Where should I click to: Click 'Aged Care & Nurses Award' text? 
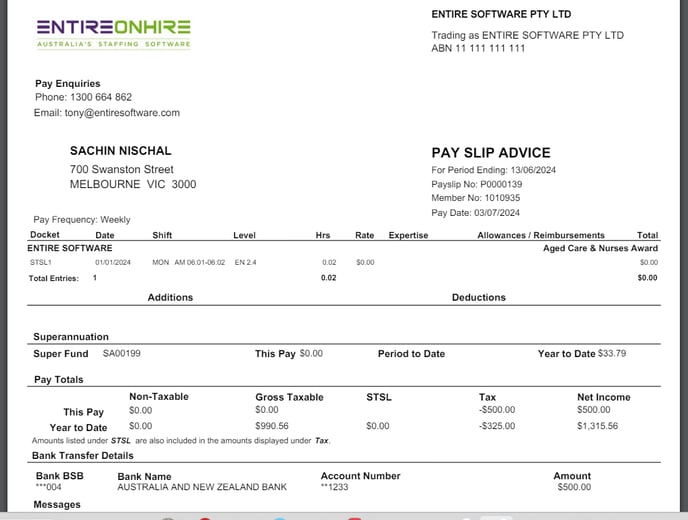pyautogui.click(x=601, y=248)
